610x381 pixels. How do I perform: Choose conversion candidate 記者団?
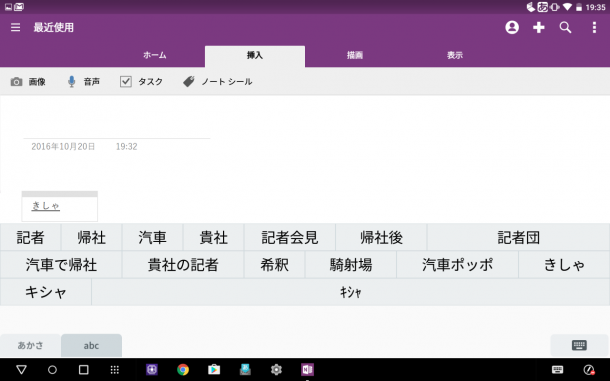tap(519, 237)
